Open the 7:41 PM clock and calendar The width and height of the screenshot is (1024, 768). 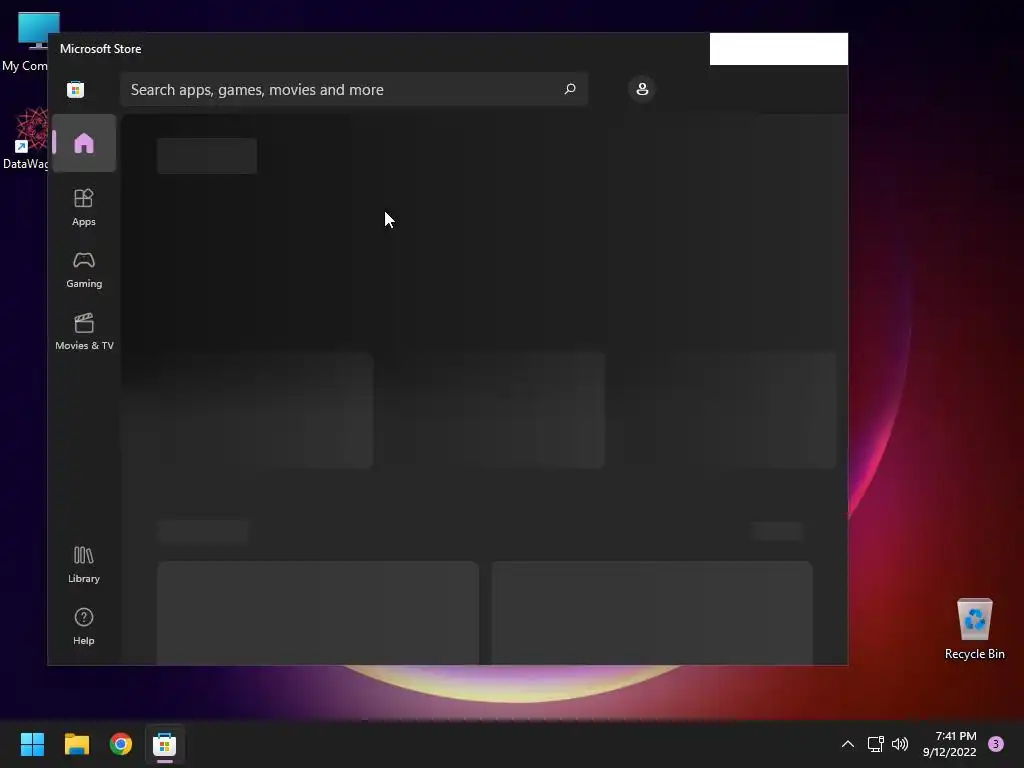point(950,744)
